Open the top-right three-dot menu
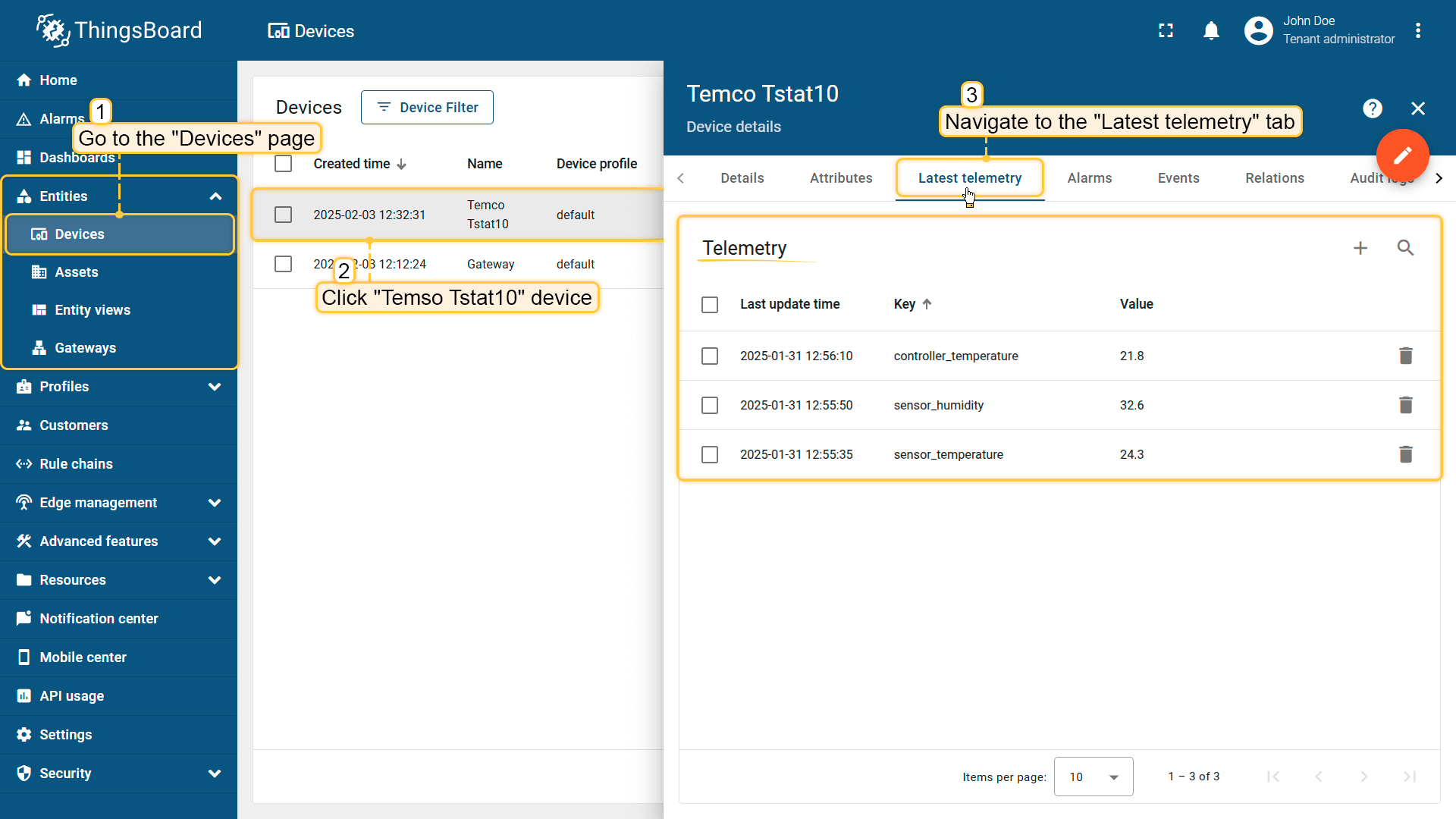This screenshot has height=819, width=1456. [1418, 31]
